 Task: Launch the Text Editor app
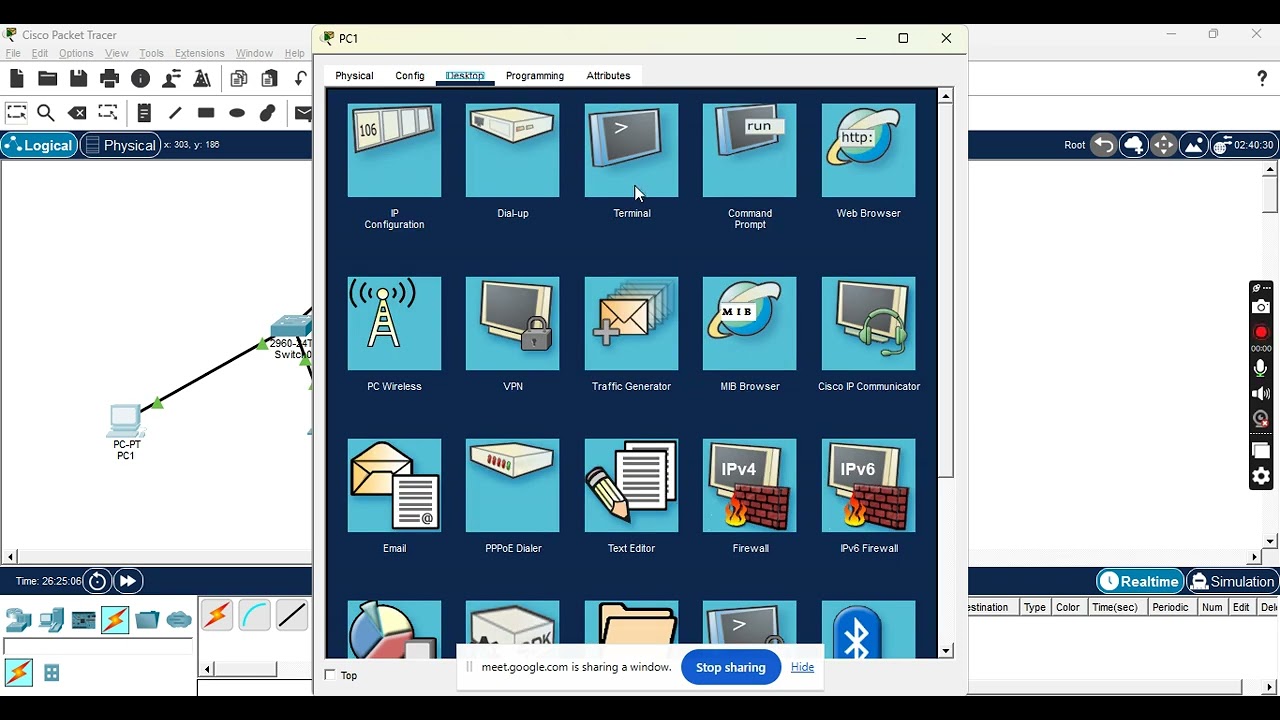pyautogui.click(x=631, y=485)
